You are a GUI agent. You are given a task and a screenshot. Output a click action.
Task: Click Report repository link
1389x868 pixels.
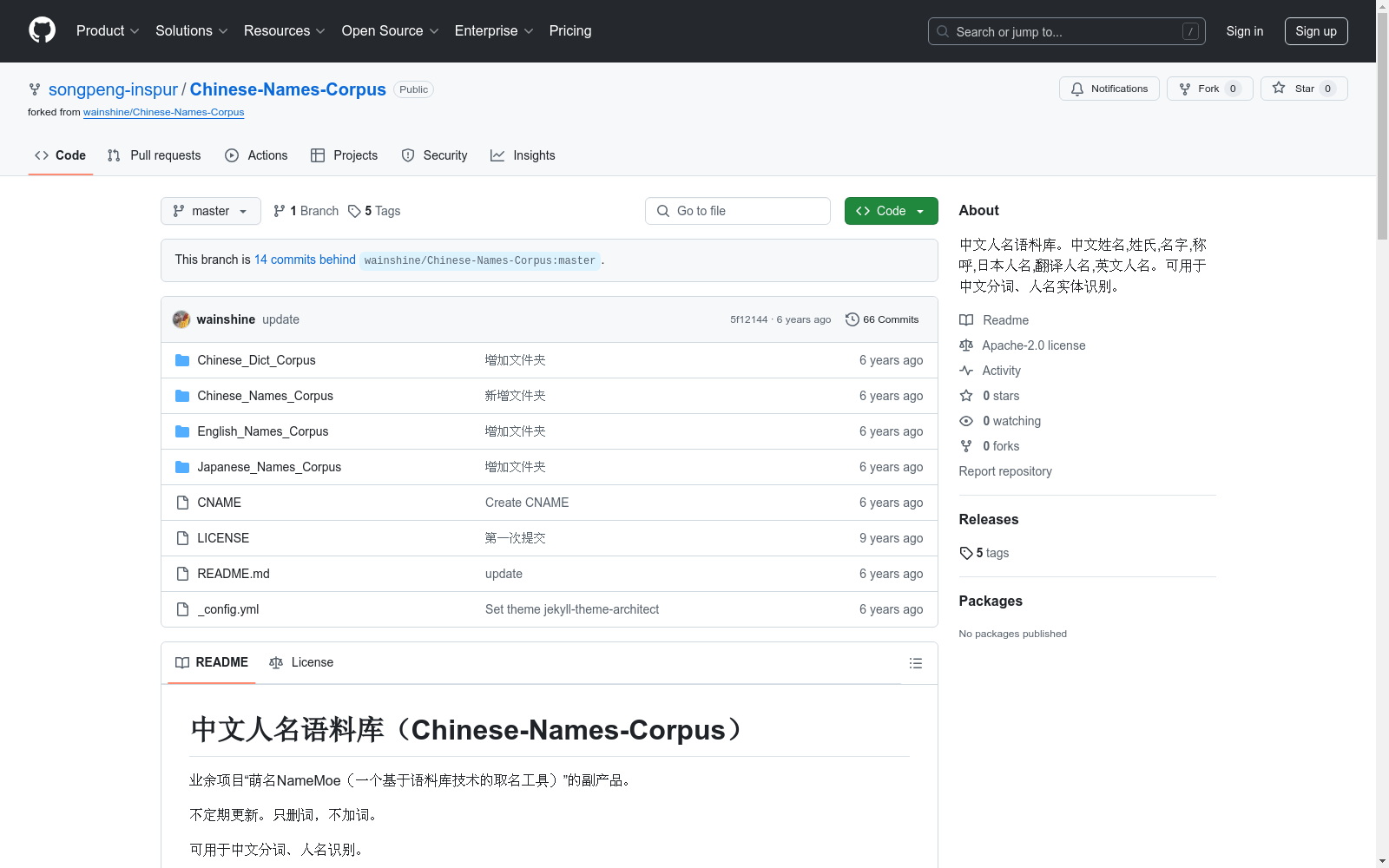1005,471
